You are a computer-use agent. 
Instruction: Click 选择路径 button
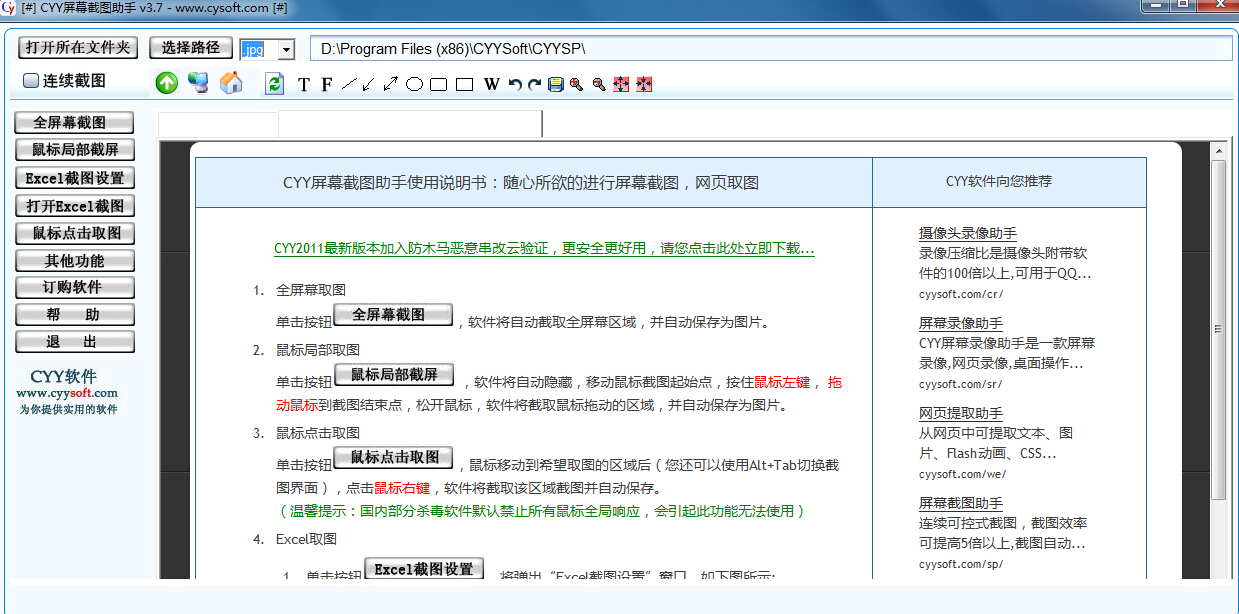click(x=191, y=48)
